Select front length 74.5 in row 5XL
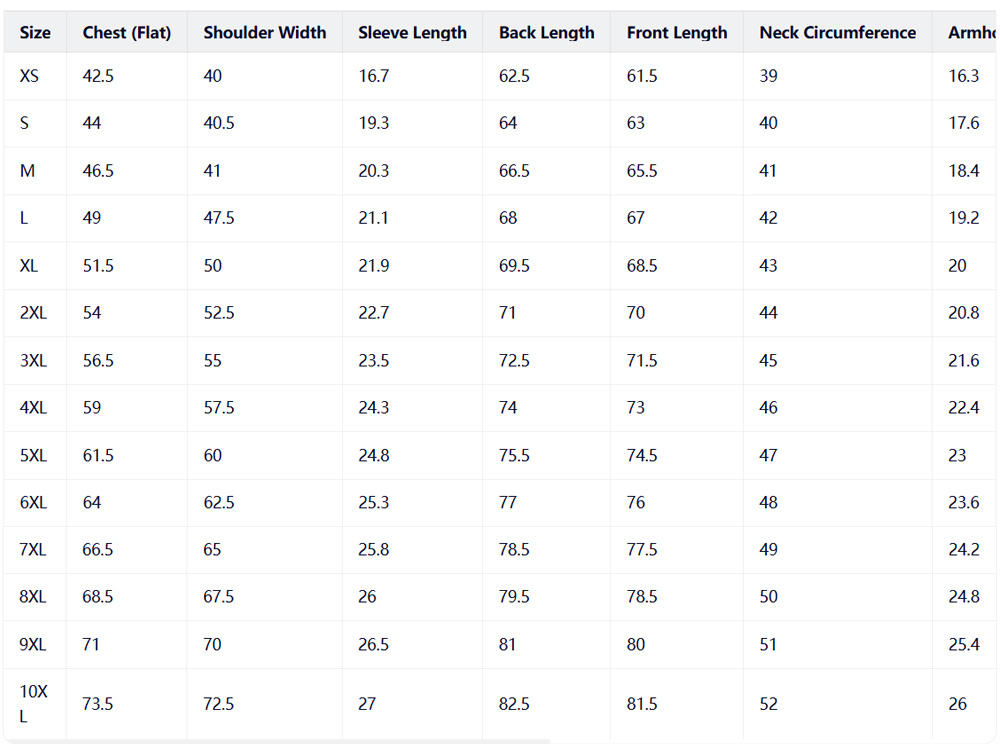 [x=642, y=455]
